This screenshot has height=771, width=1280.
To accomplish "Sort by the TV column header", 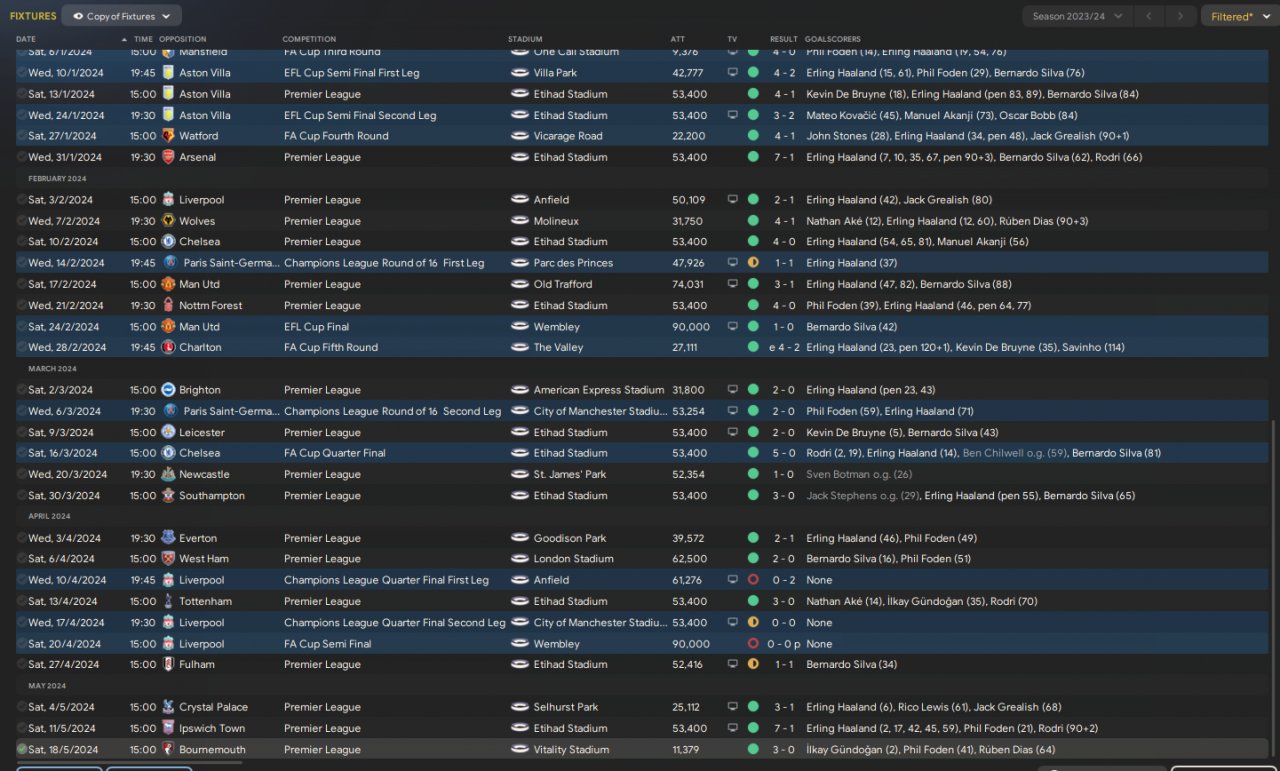I will click(732, 39).
